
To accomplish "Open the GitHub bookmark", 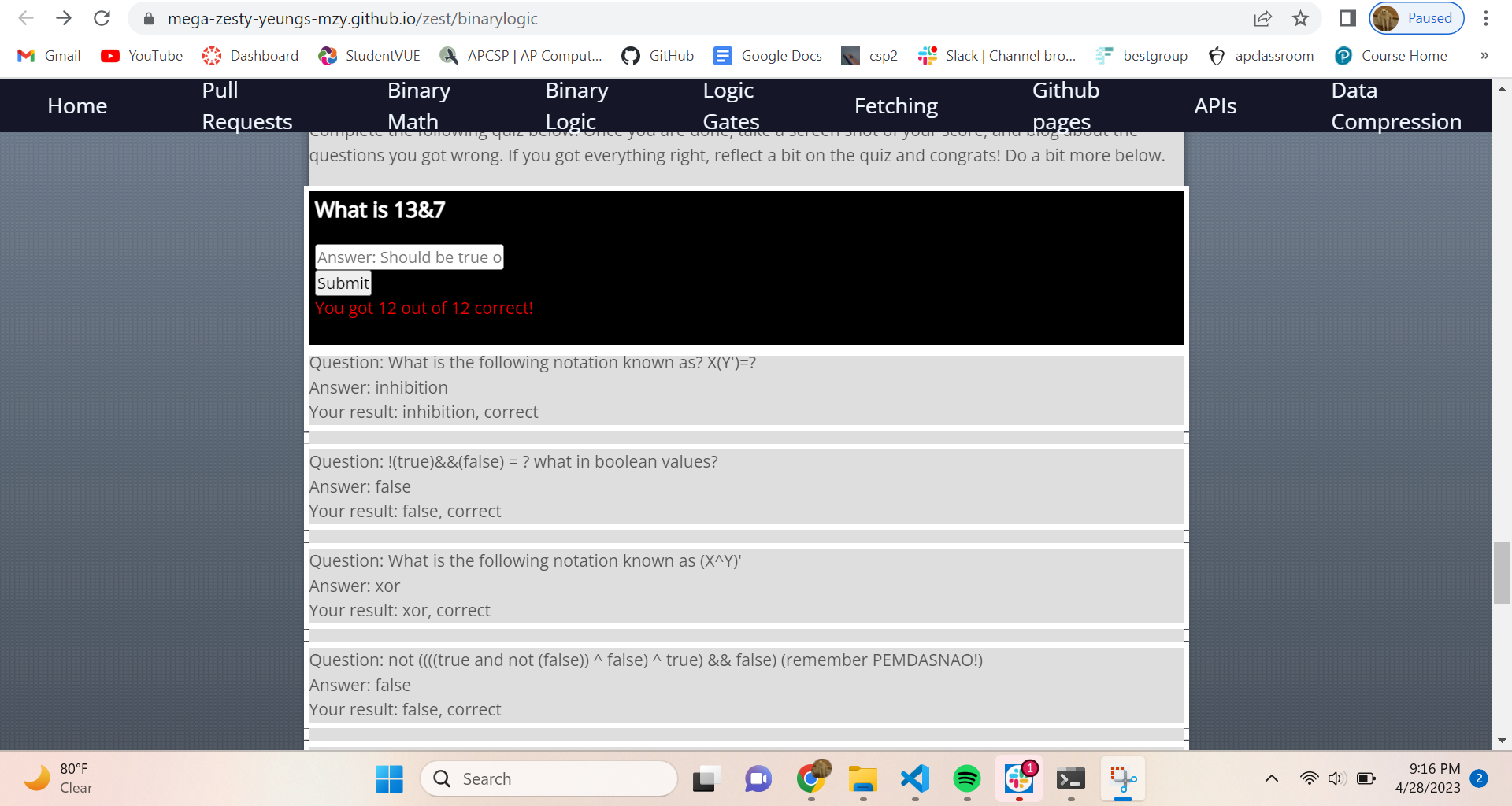I will tap(658, 56).
